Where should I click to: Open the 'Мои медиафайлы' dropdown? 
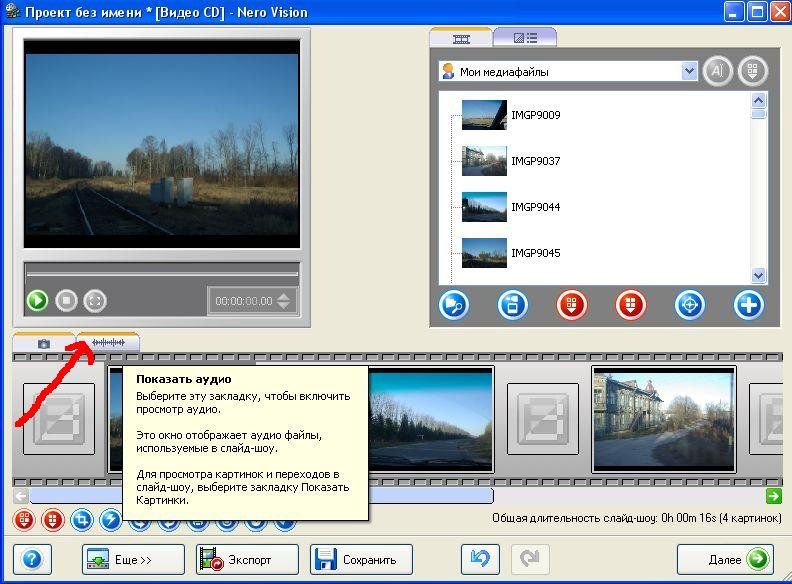coord(689,71)
